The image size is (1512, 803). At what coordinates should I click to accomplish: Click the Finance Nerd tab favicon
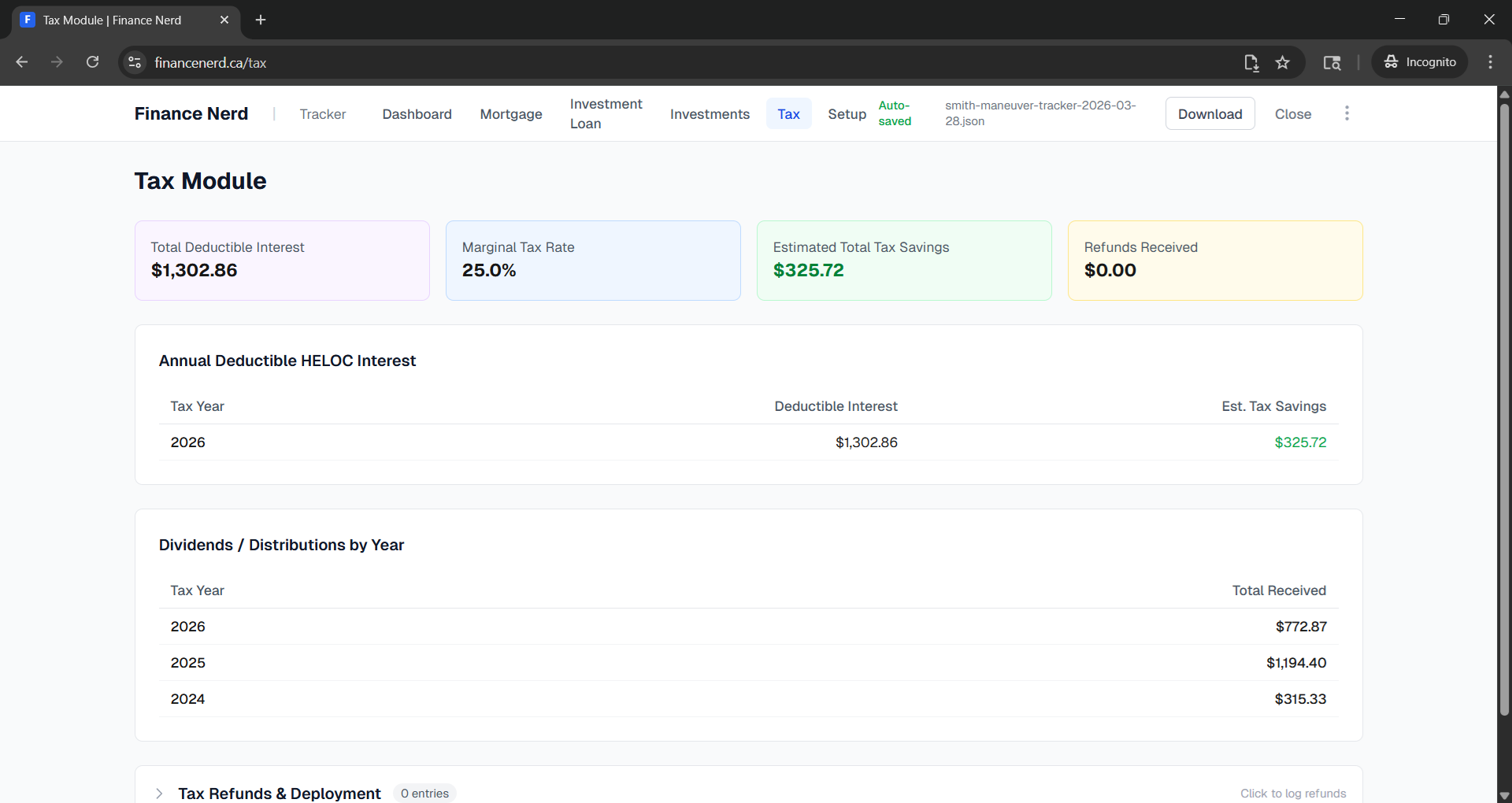[28, 20]
